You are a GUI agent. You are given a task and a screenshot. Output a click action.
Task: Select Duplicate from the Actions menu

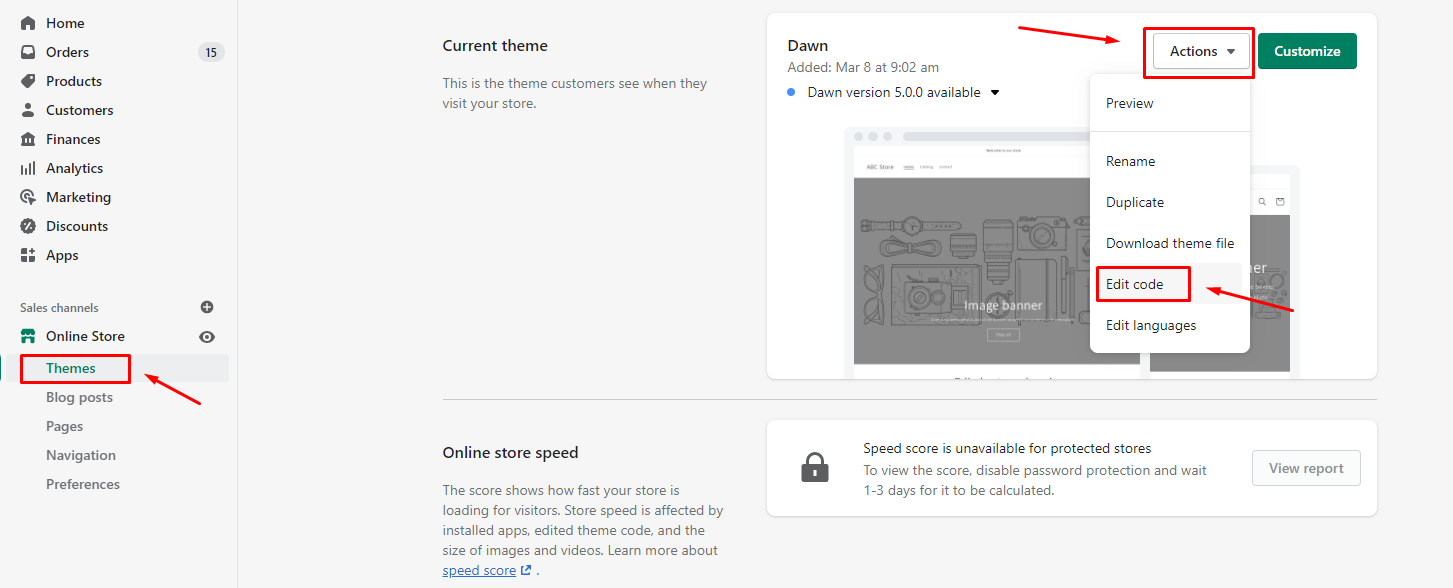coord(1135,202)
